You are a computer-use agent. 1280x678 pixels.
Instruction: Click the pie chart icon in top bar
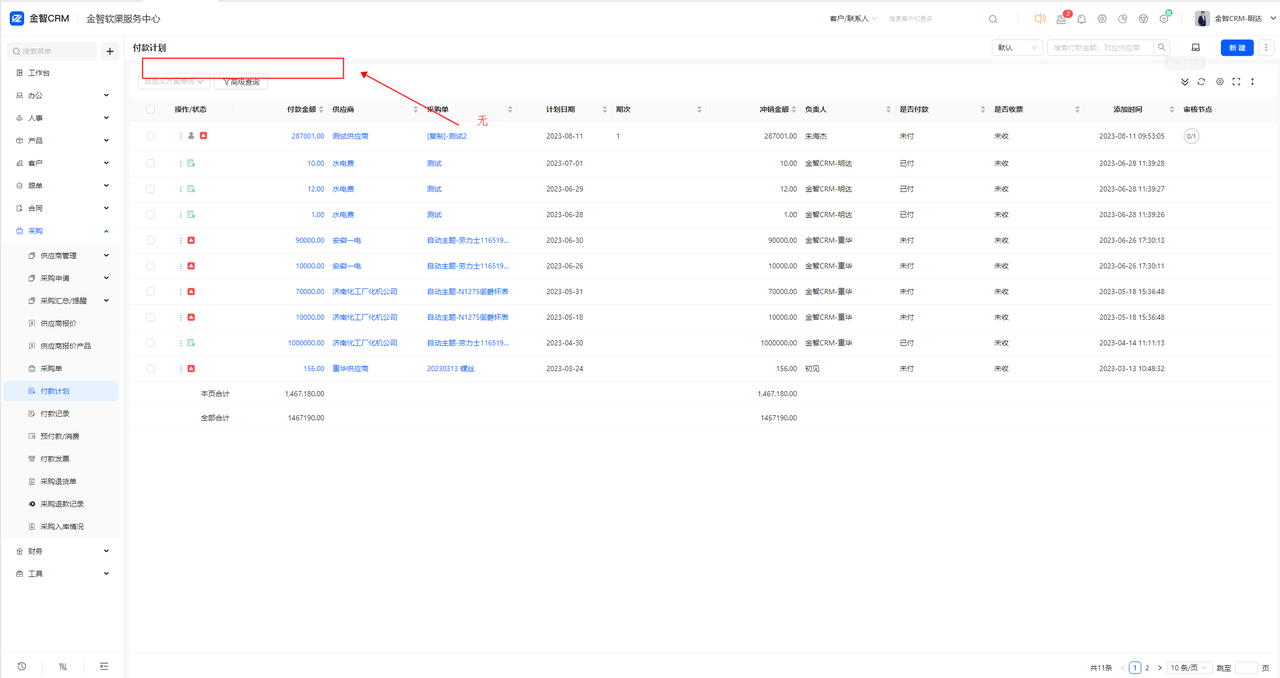(1123, 19)
